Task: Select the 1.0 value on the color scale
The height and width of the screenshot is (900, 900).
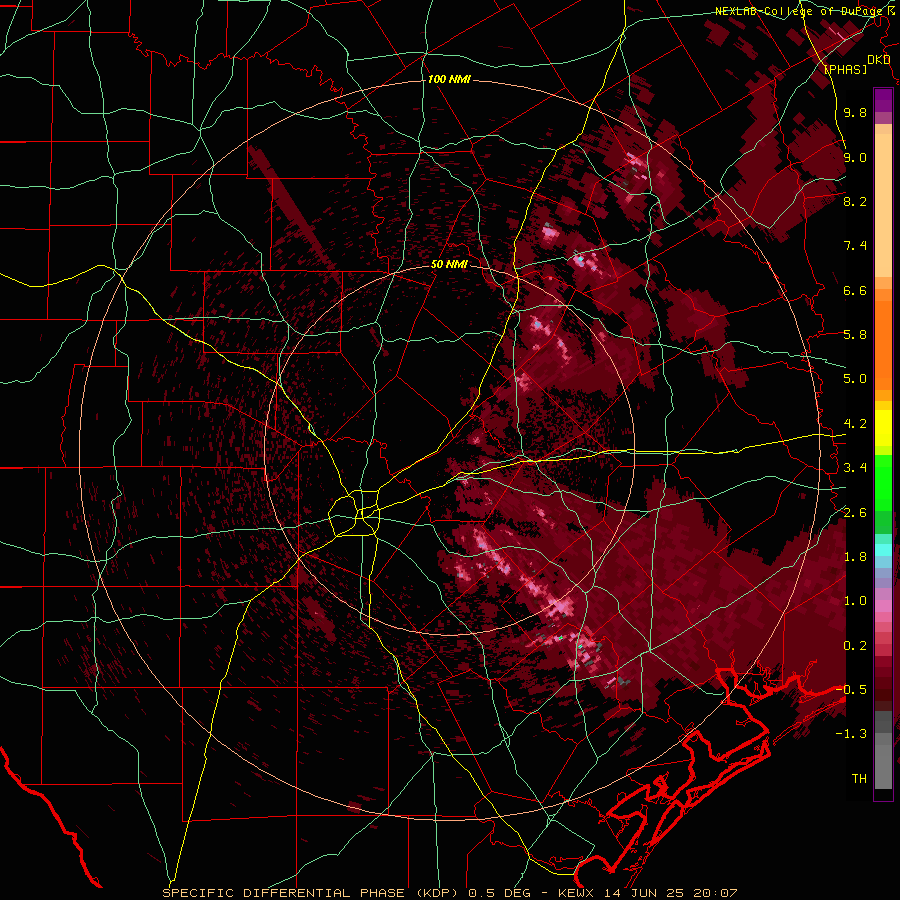Action: (x=855, y=601)
